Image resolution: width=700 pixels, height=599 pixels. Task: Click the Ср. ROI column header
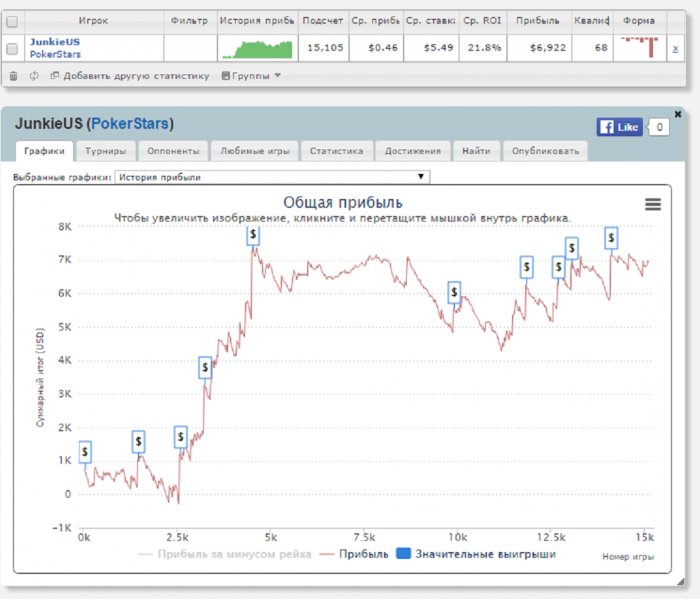pos(482,21)
